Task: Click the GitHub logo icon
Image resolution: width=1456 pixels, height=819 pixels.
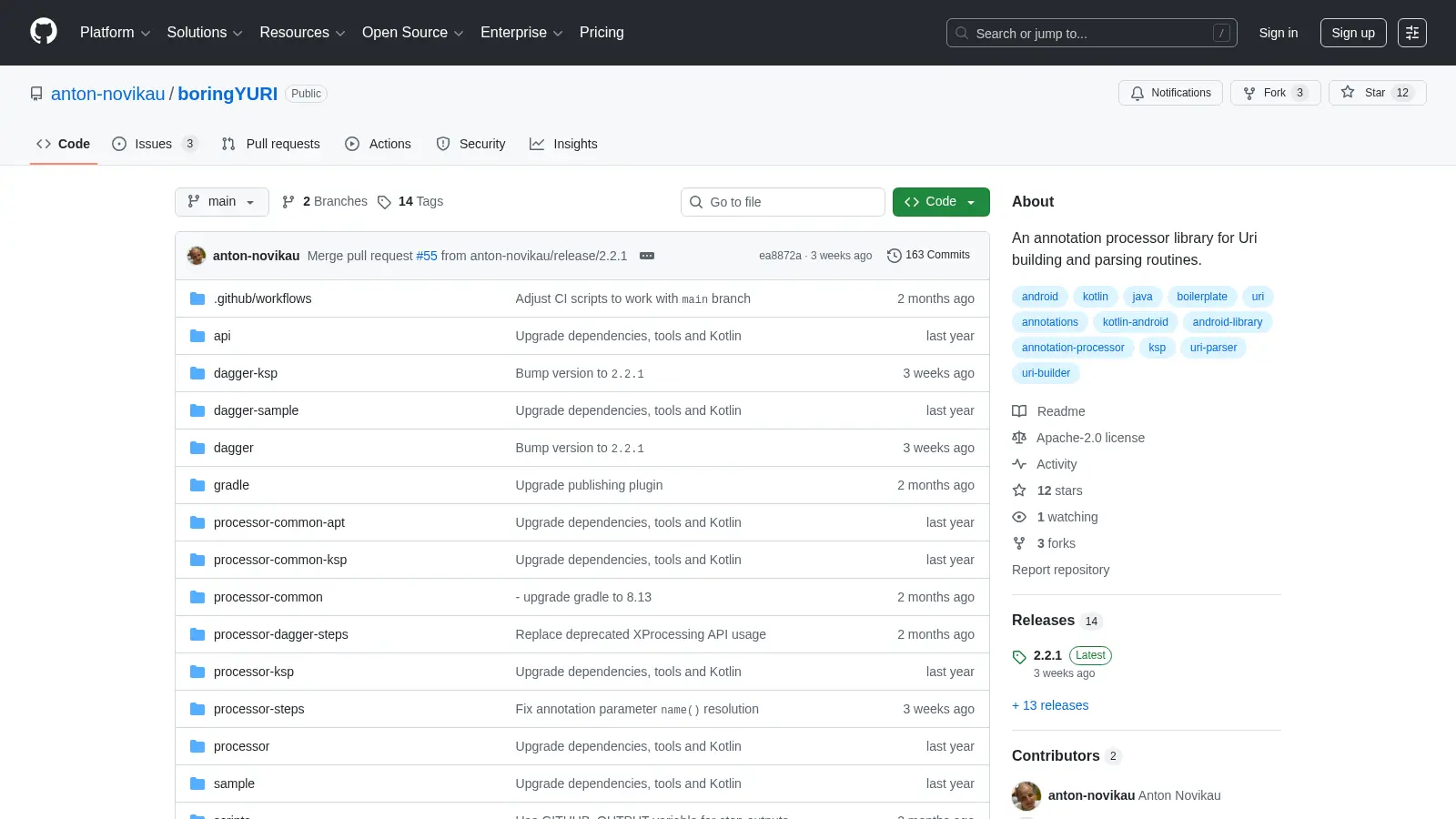Action: (x=44, y=32)
